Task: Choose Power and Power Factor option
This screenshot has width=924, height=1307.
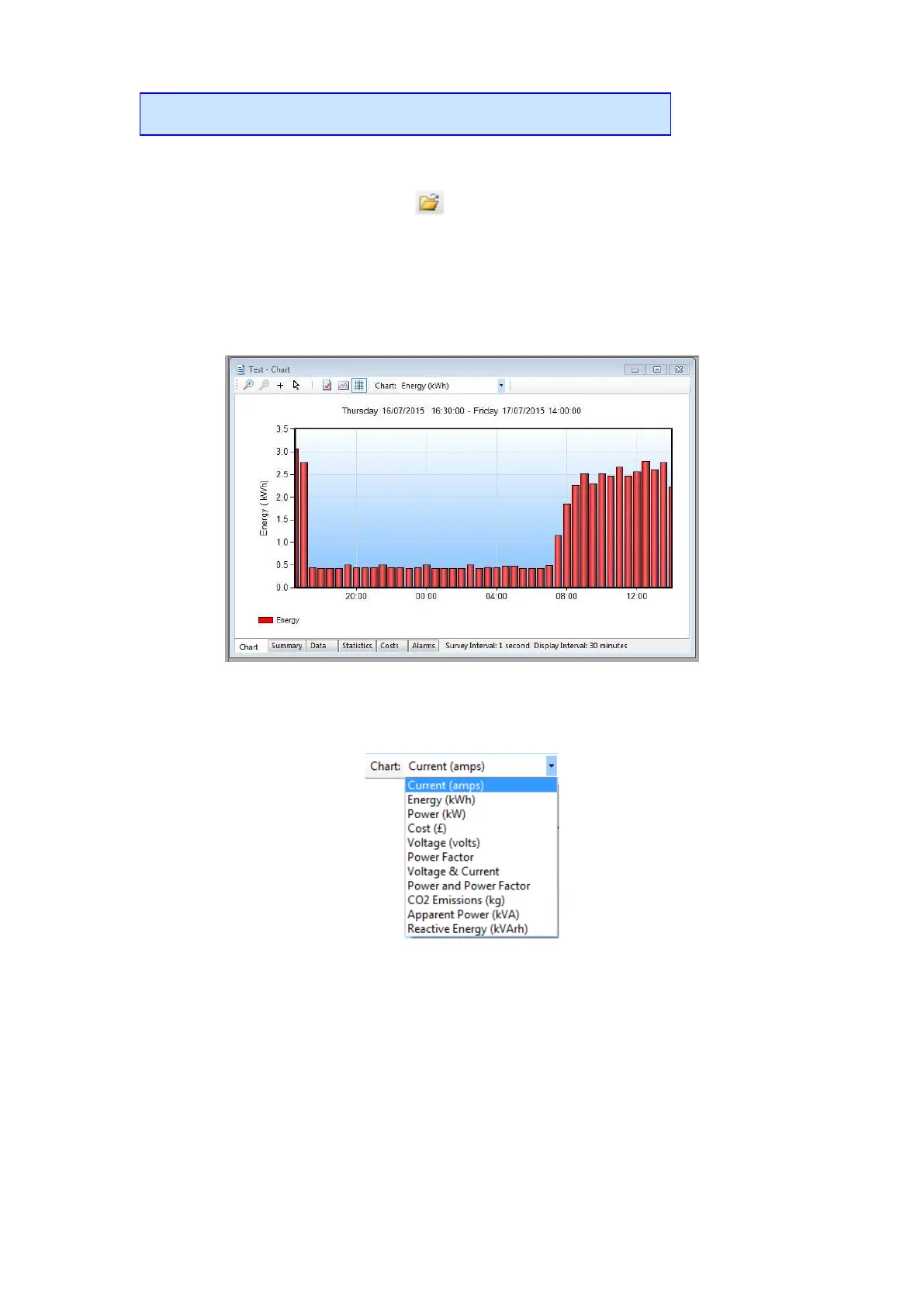Action: [481, 886]
